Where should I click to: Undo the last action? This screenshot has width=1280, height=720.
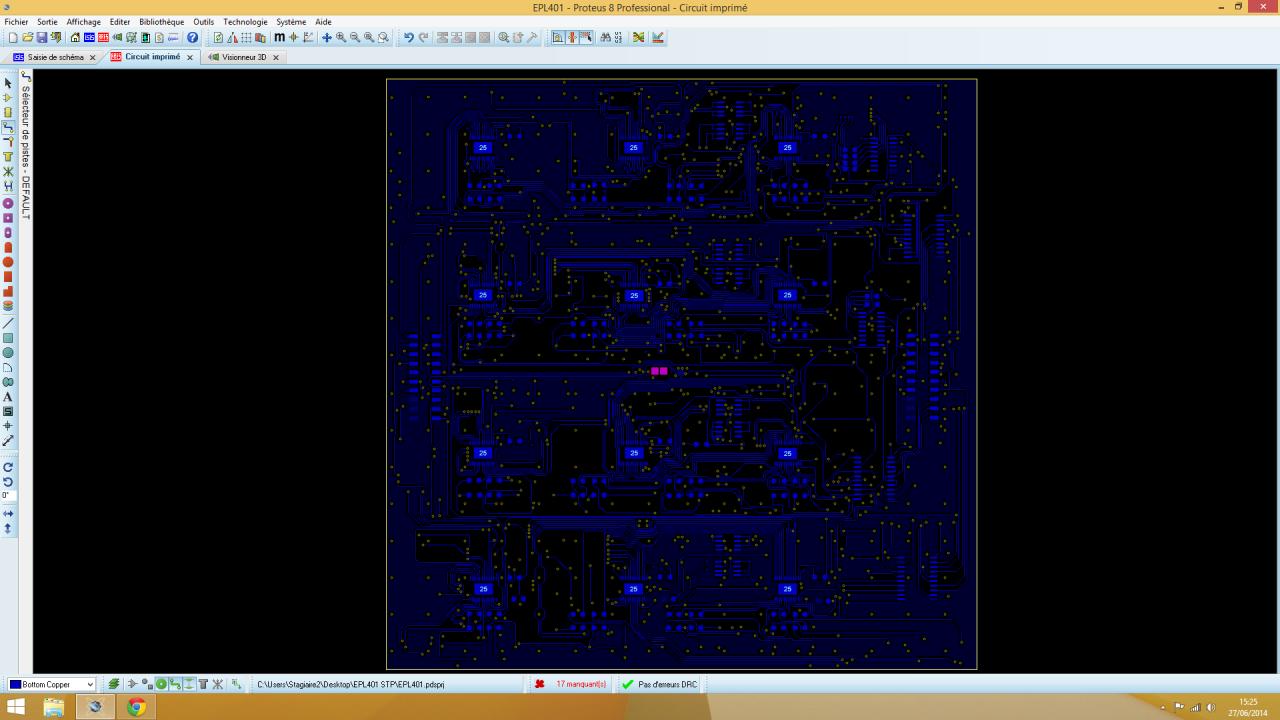tap(408, 38)
